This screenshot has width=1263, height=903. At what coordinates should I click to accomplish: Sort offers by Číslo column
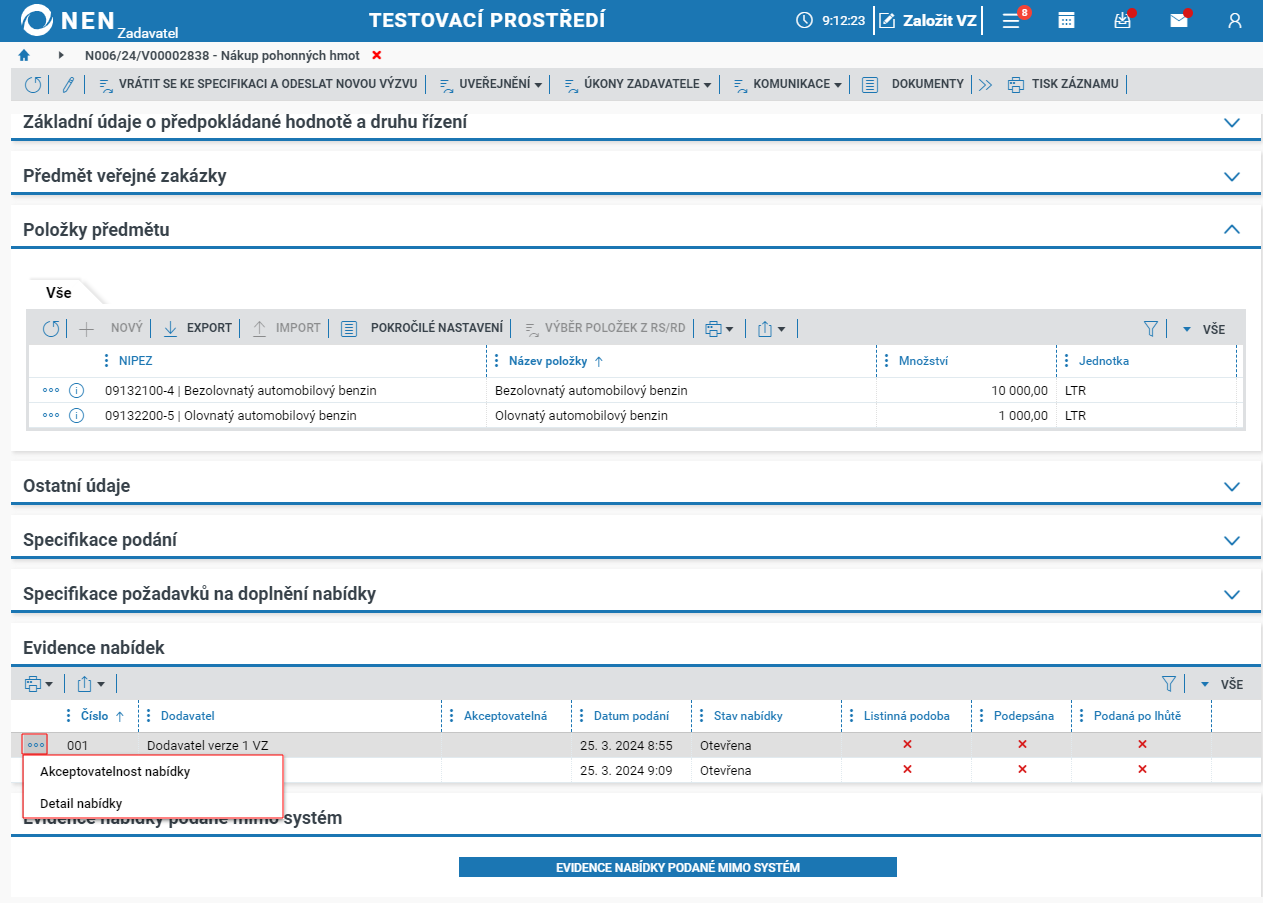click(x=96, y=716)
